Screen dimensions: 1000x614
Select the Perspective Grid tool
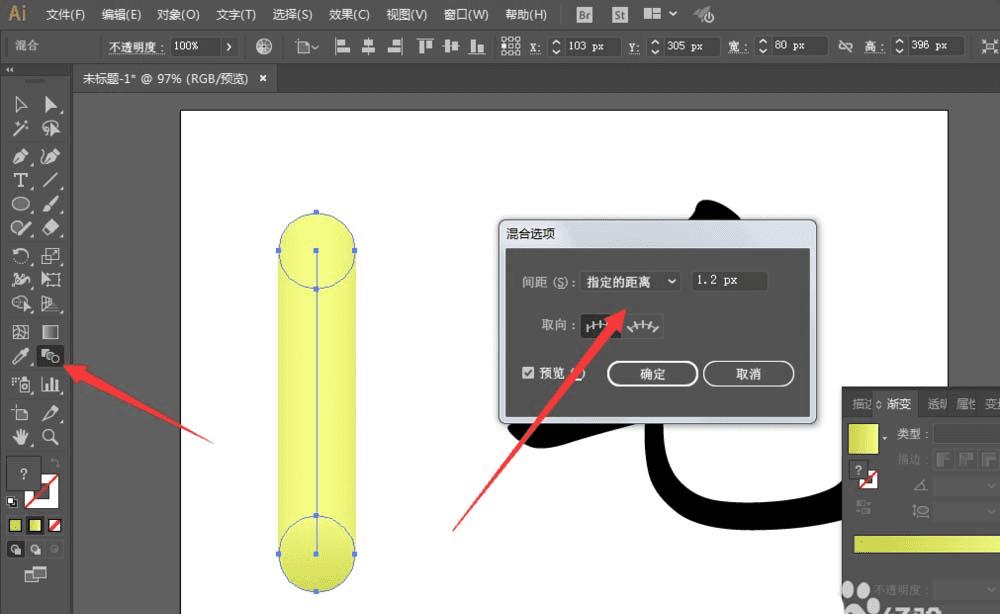pyautogui.click(x=50, y=303)
